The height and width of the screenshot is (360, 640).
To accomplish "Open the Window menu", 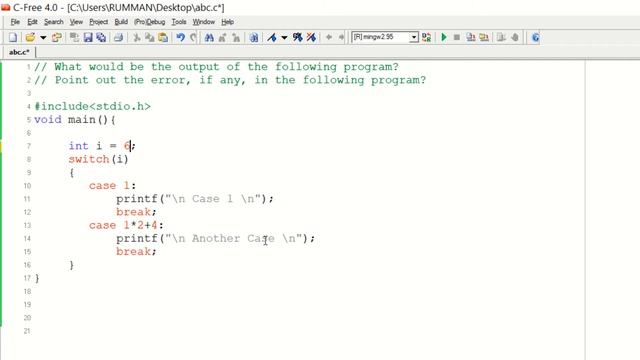I will point(203,22).
